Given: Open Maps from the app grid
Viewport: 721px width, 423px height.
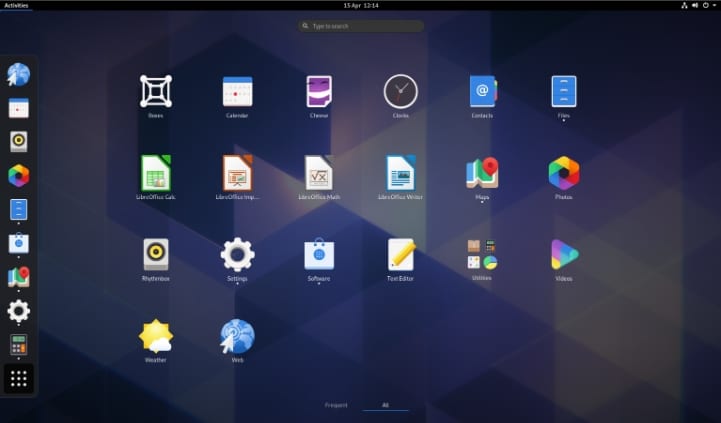Looking at the screenshot, I should (482, 173).
